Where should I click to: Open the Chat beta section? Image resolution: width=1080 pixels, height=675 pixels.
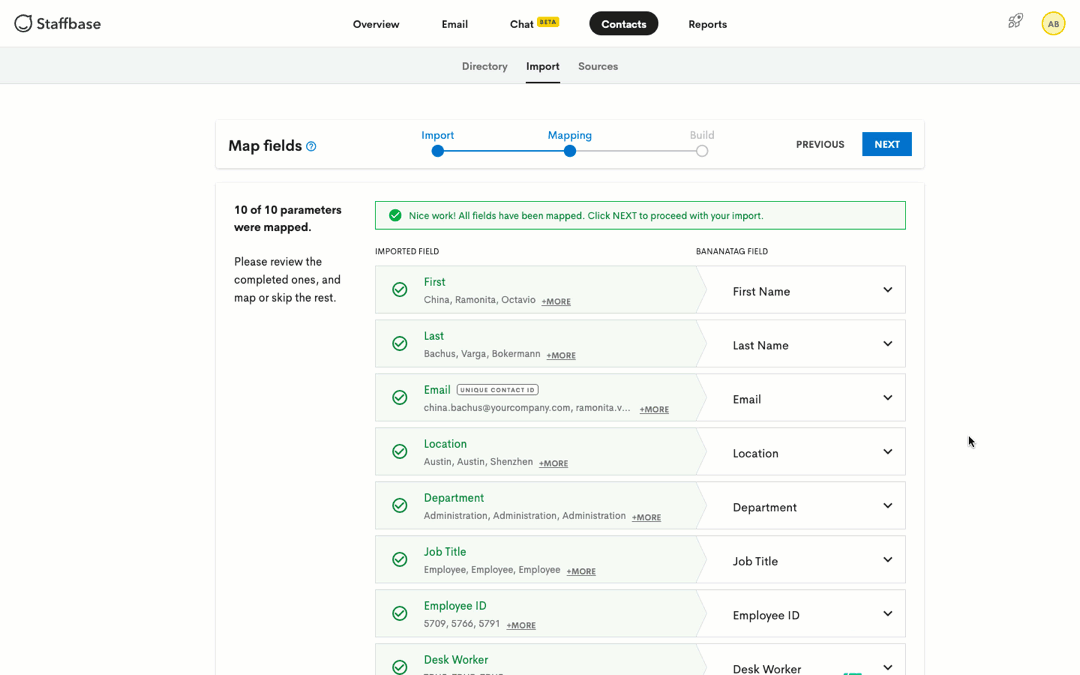[534, 23]
